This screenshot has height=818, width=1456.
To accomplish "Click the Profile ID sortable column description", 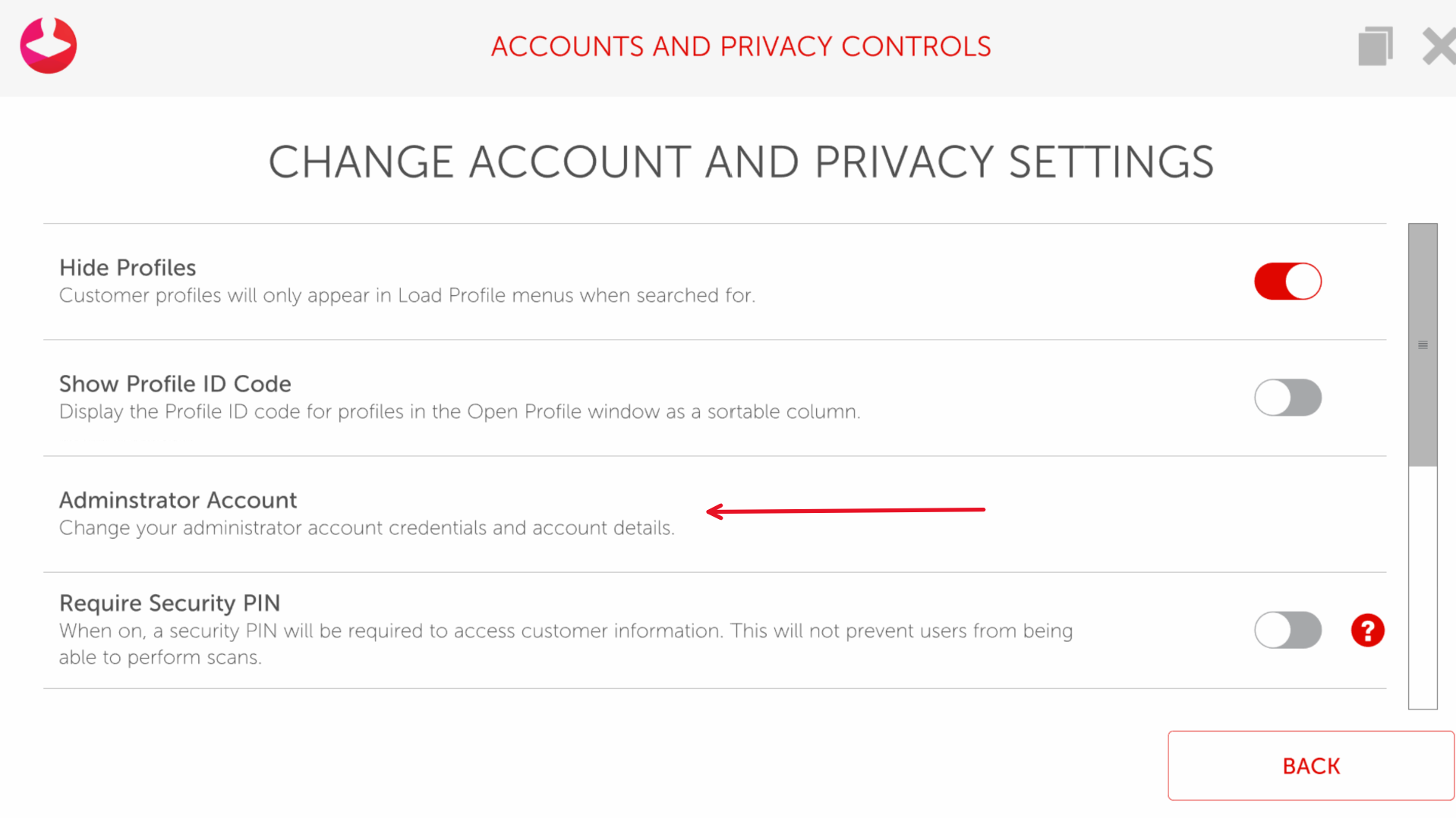I will click(459, 412).
